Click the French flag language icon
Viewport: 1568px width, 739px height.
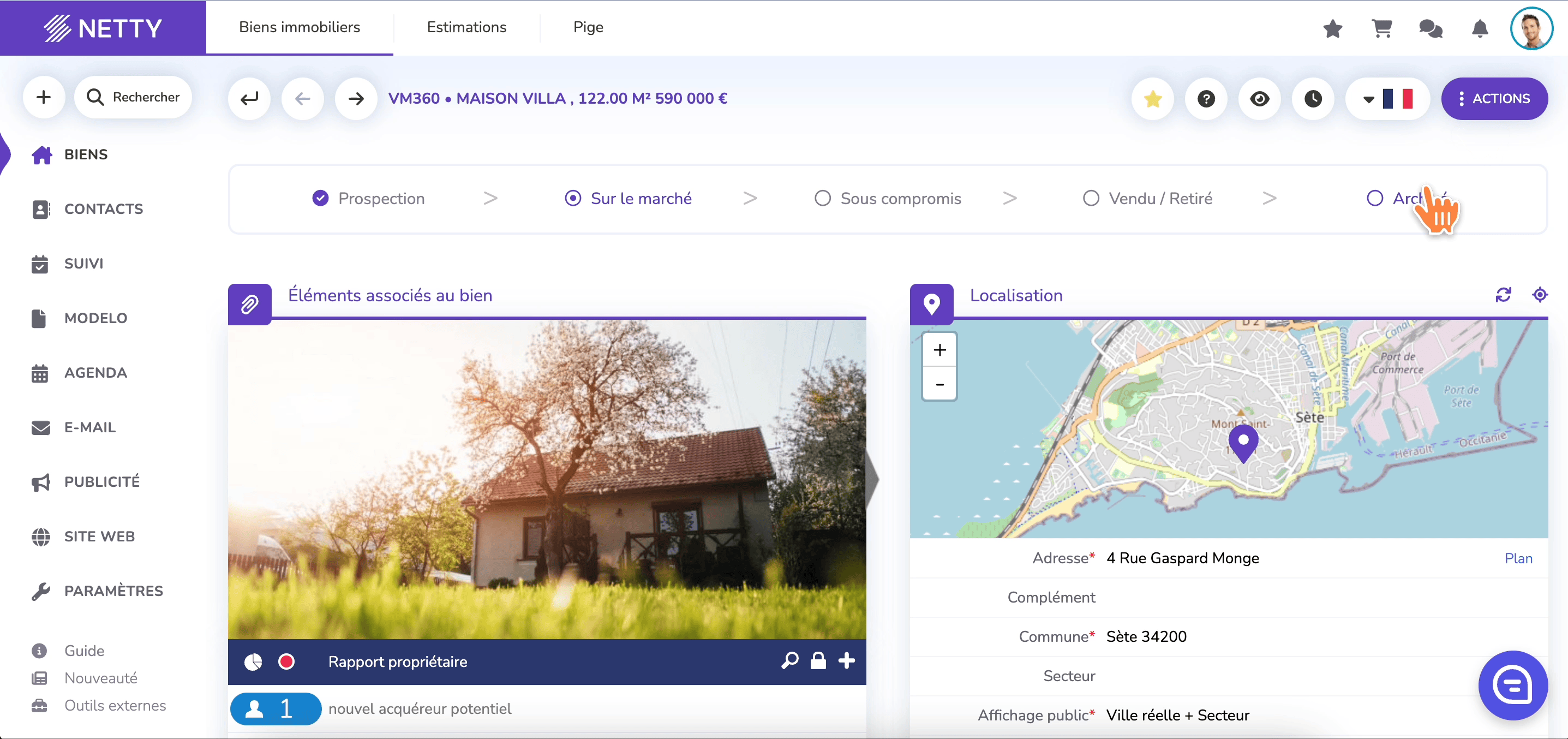1398,97
